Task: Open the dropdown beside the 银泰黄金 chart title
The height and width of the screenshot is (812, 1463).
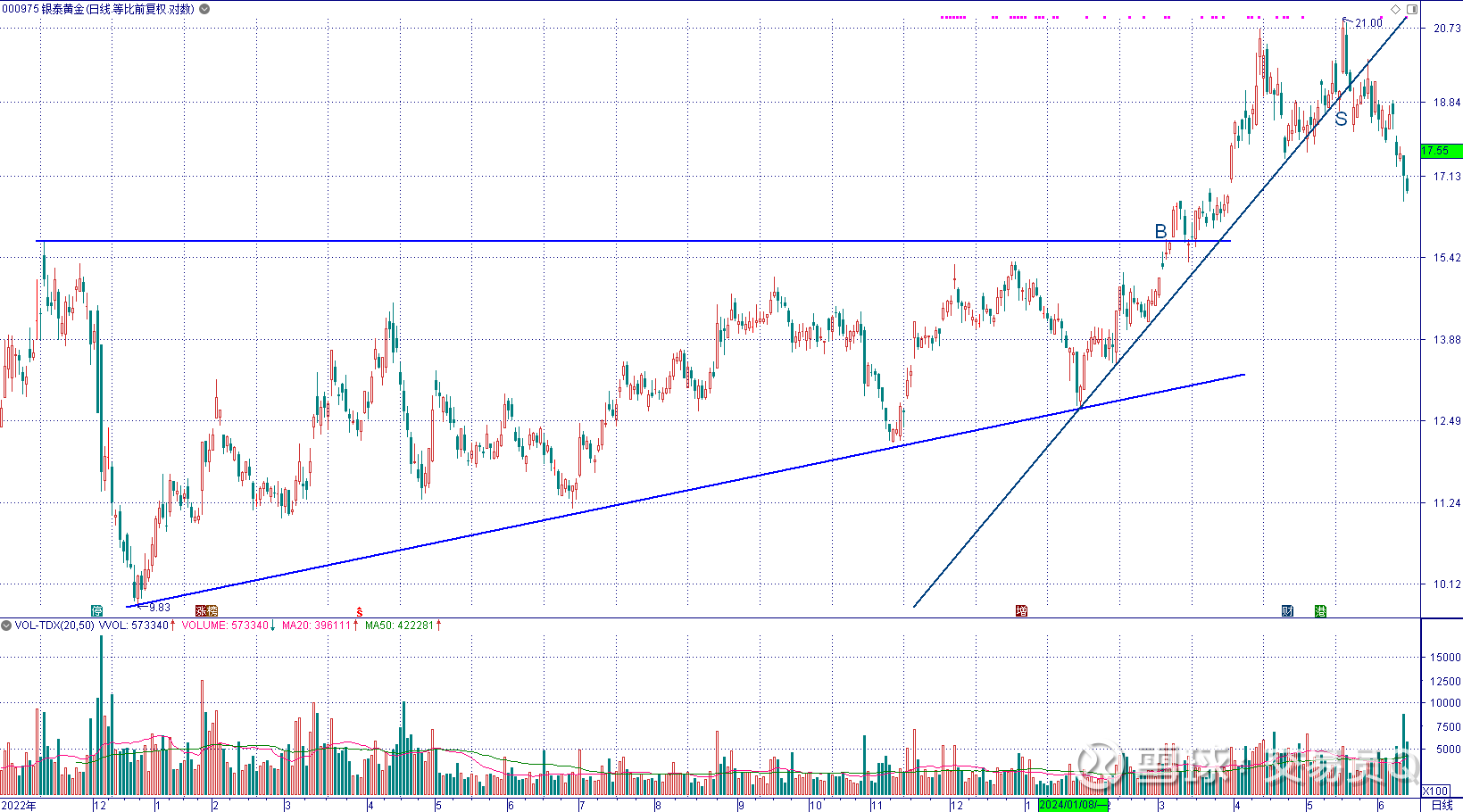Action: click(x=204, y=9)
